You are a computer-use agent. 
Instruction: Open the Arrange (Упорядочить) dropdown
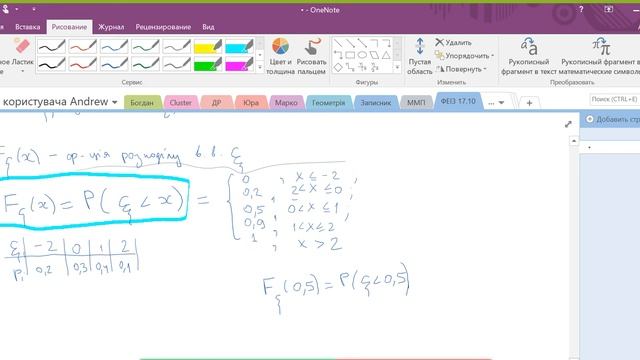click(x=464, y=56)
